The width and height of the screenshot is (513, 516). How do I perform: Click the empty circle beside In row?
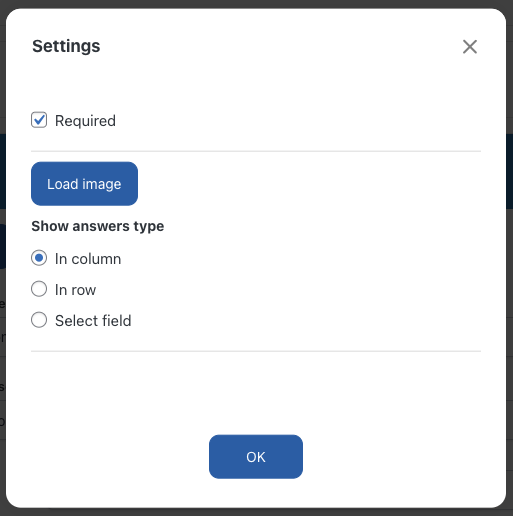pyautogui.click(x=39, y=289)
